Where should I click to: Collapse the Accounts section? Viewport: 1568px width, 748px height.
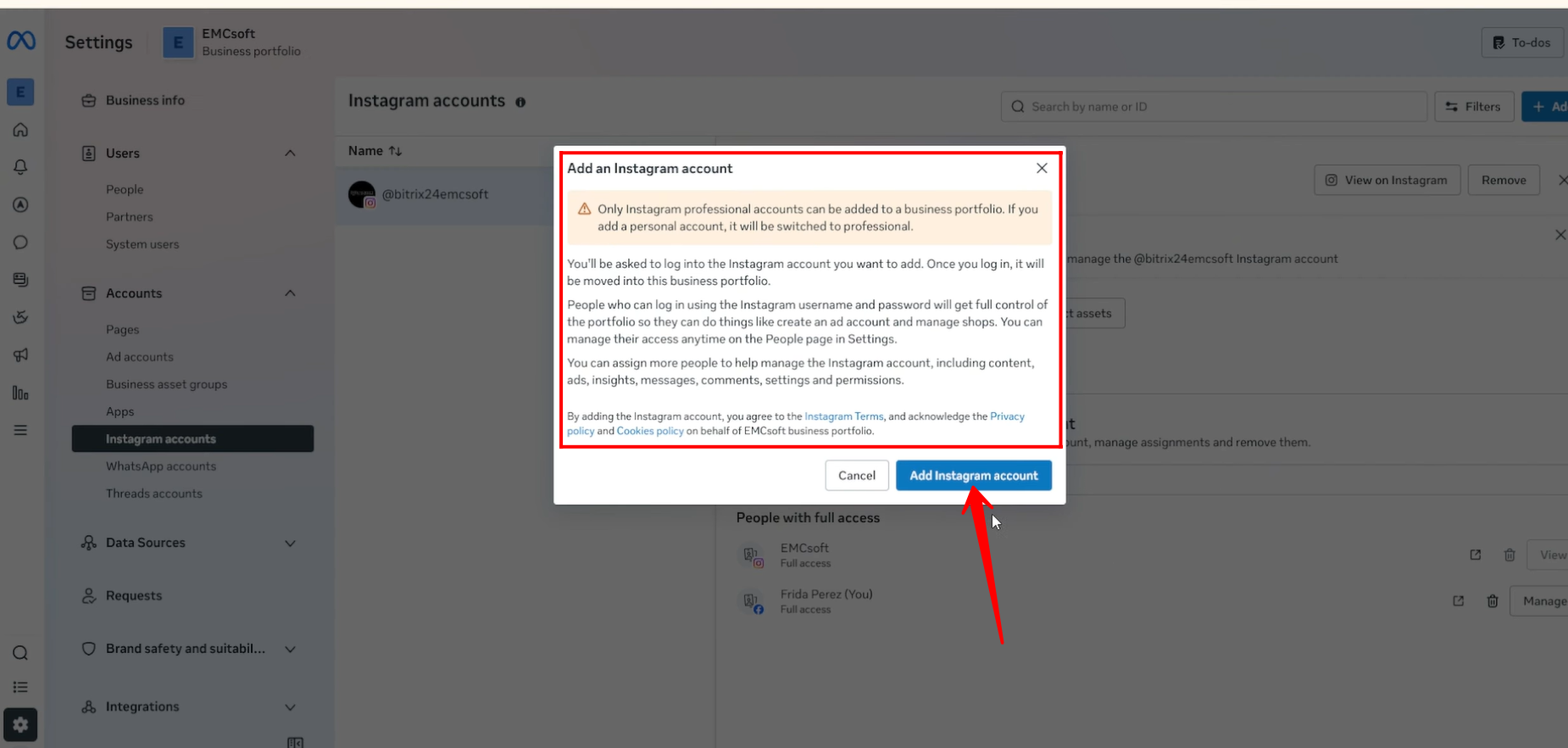coord(290,293)
